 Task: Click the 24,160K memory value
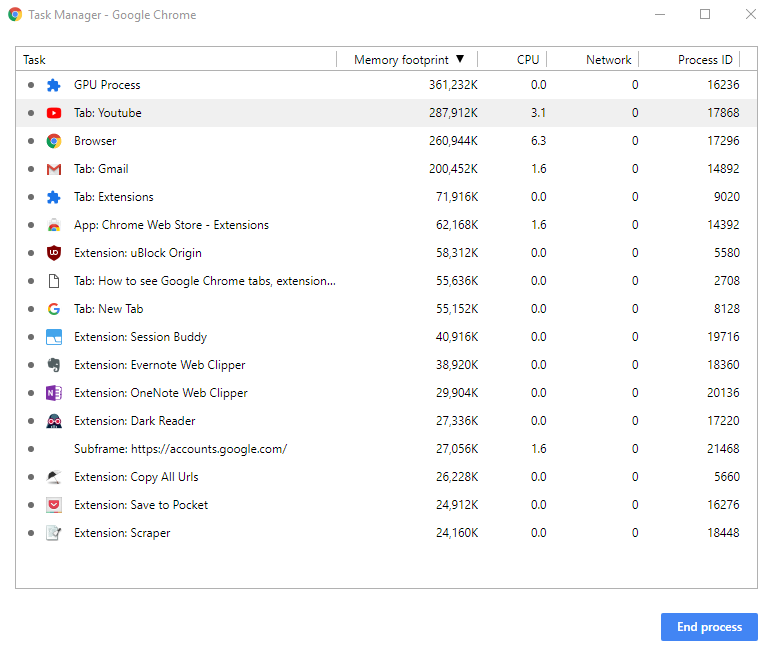click(x=457, y=533)
